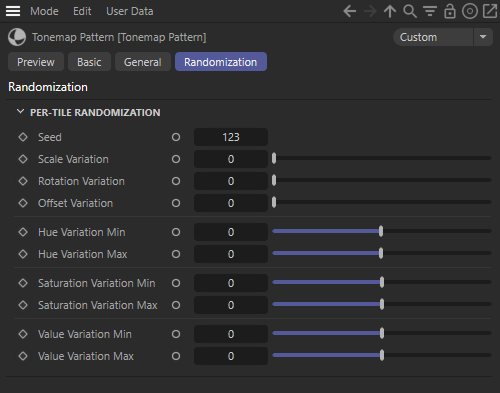Viewport: 500px width, 393px height.
Task: Open the Mode menu
Action: 44,11
